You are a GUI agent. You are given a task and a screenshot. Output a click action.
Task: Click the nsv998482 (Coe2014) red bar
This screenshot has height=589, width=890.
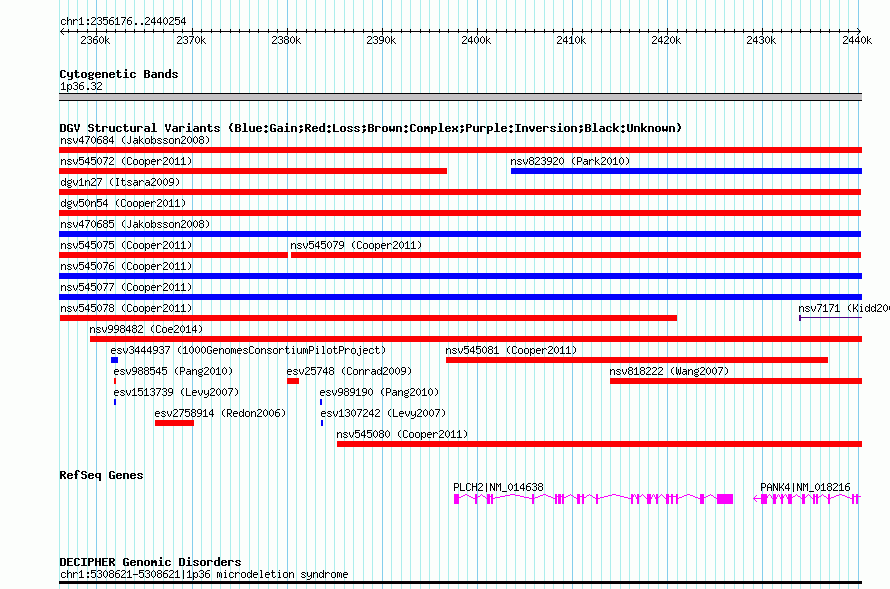click(476, 339)
